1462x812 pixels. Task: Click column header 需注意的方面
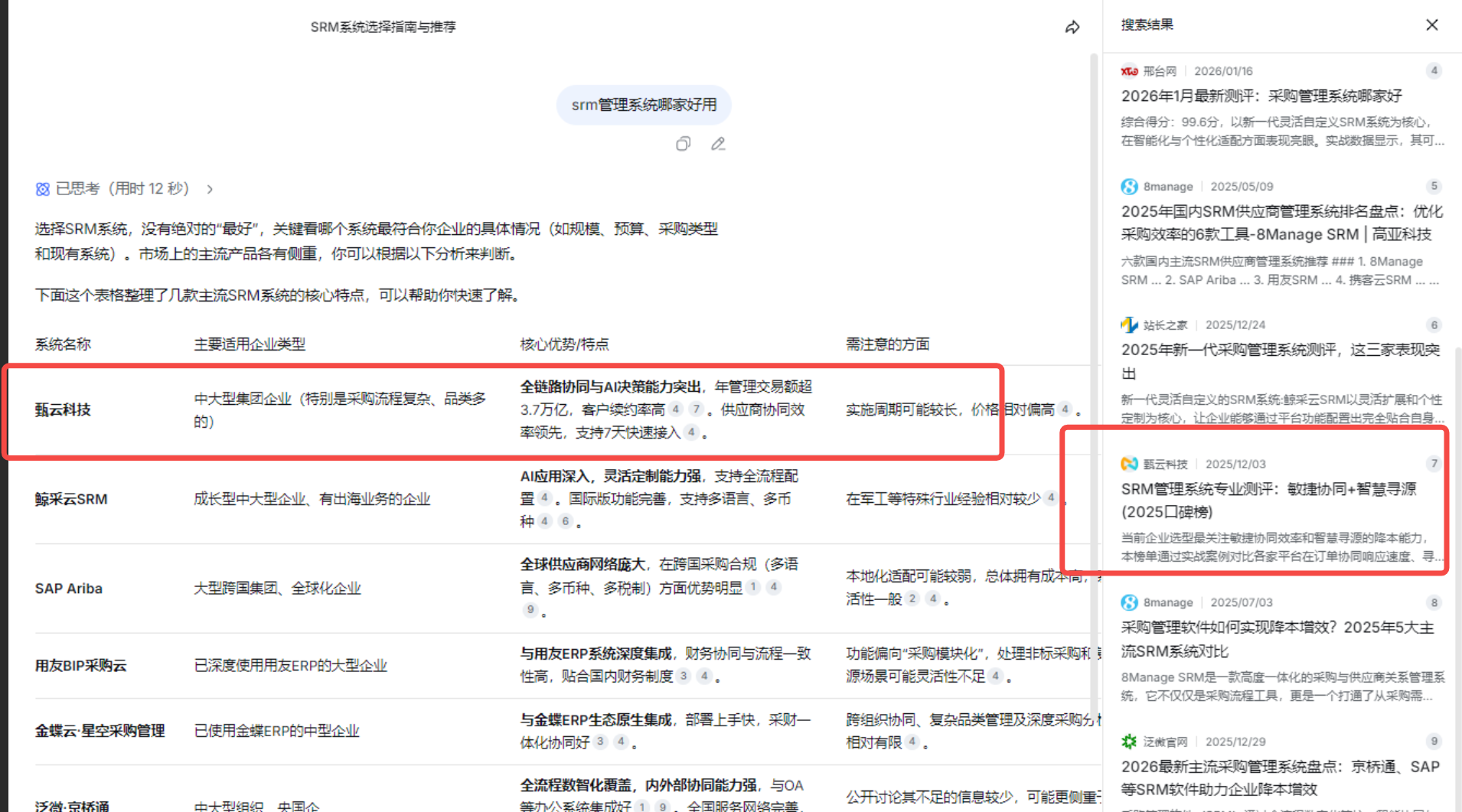(888, 344)
